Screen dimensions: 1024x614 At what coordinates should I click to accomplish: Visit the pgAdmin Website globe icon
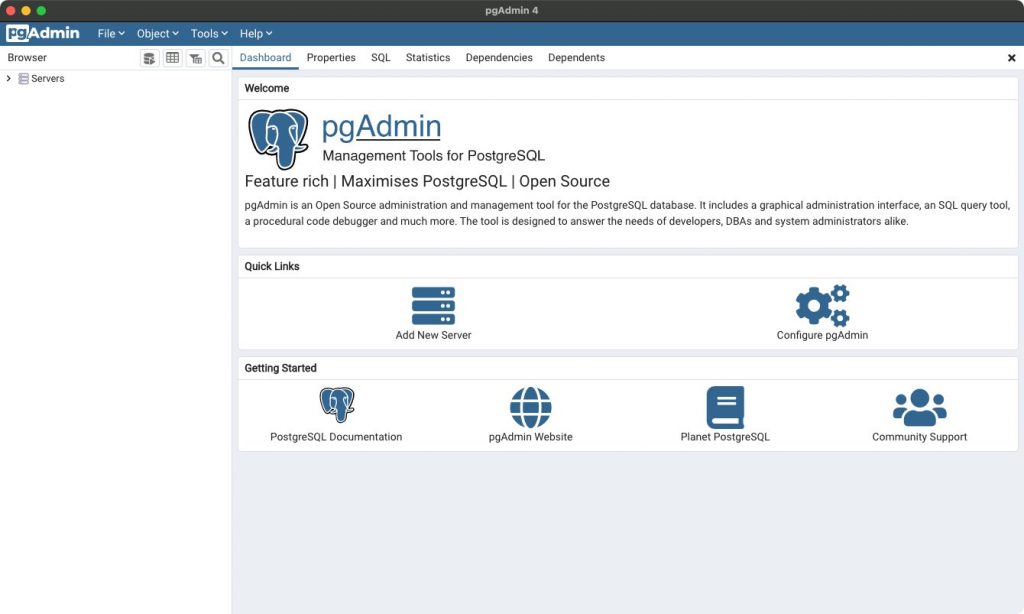click(530, 405)
